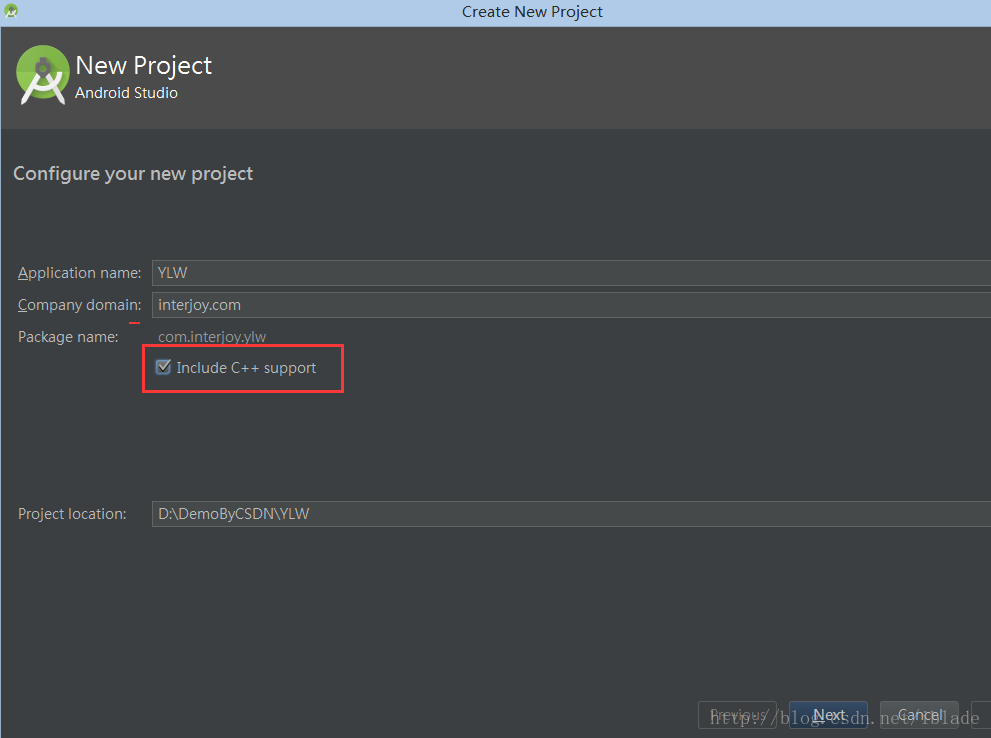Screen dimensions: 991x738
Task: Click the 'New Project' header title
Action: pos(144,66)
